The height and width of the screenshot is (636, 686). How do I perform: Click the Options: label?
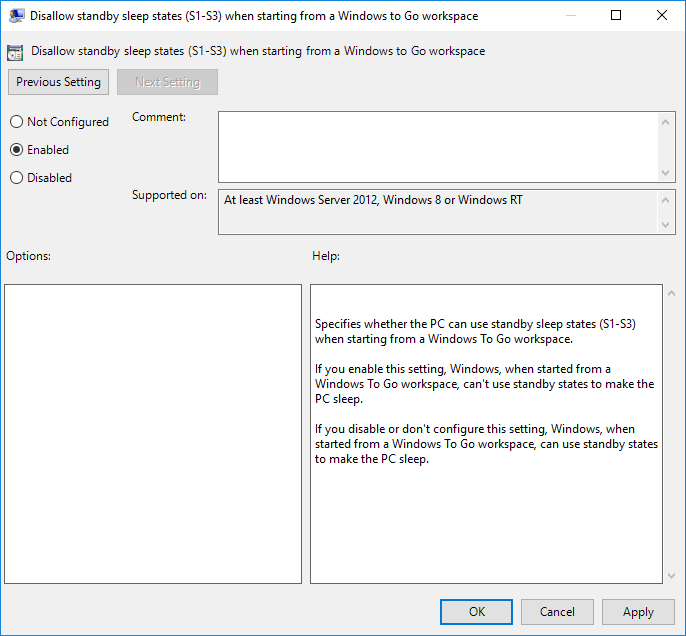tap(28, 256)
